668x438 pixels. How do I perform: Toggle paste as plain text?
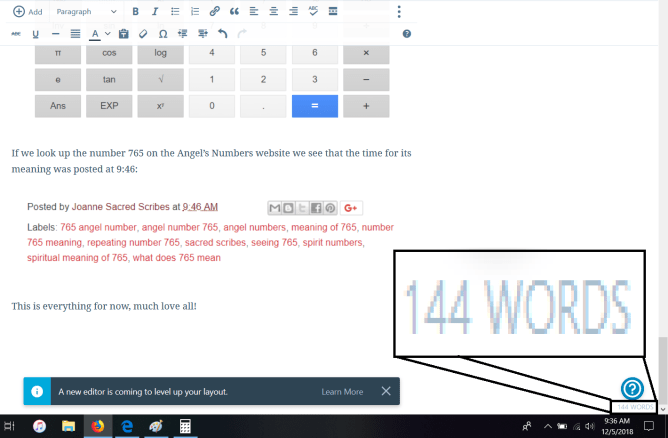pos(124,34)
